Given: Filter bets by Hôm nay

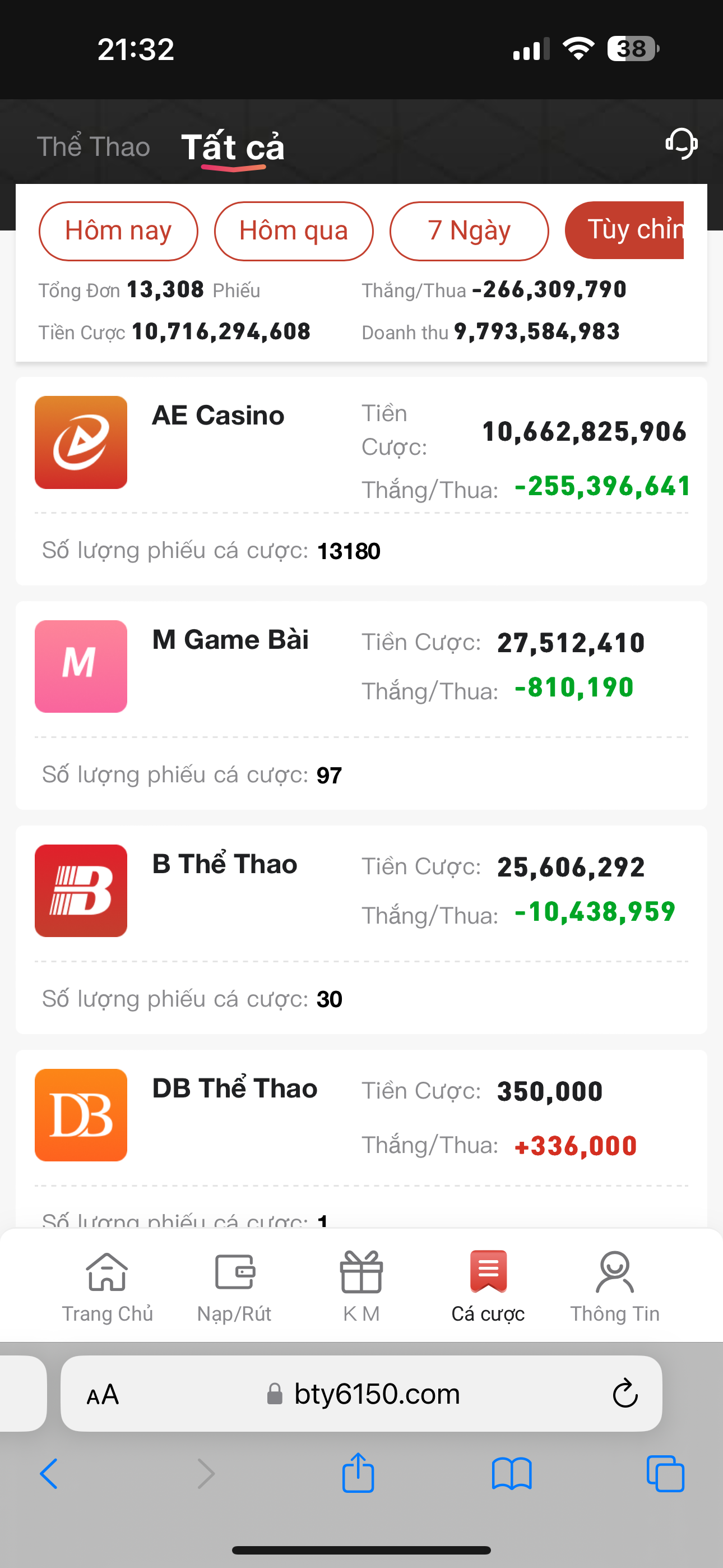Looking at the screenshot, I should (x=118, y=231).
